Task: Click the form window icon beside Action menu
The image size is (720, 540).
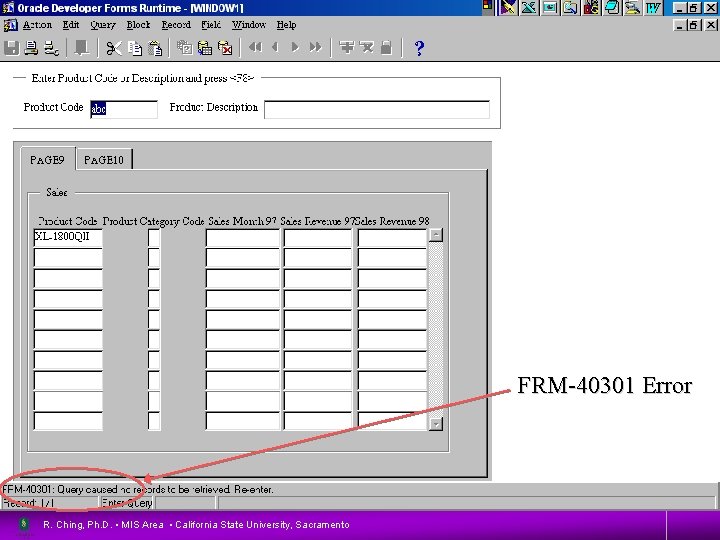Action: pyautogui.click(x=11, y=25)
